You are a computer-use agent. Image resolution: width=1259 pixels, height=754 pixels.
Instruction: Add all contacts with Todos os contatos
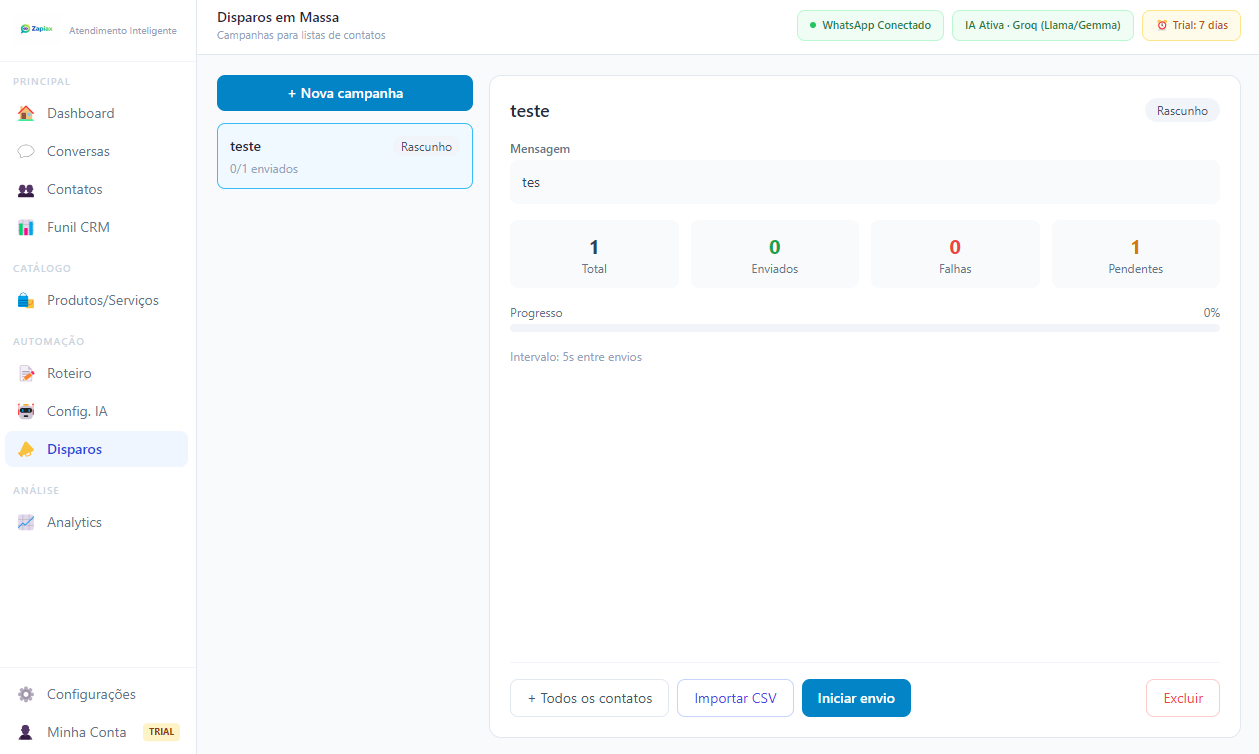click(589, 699)
